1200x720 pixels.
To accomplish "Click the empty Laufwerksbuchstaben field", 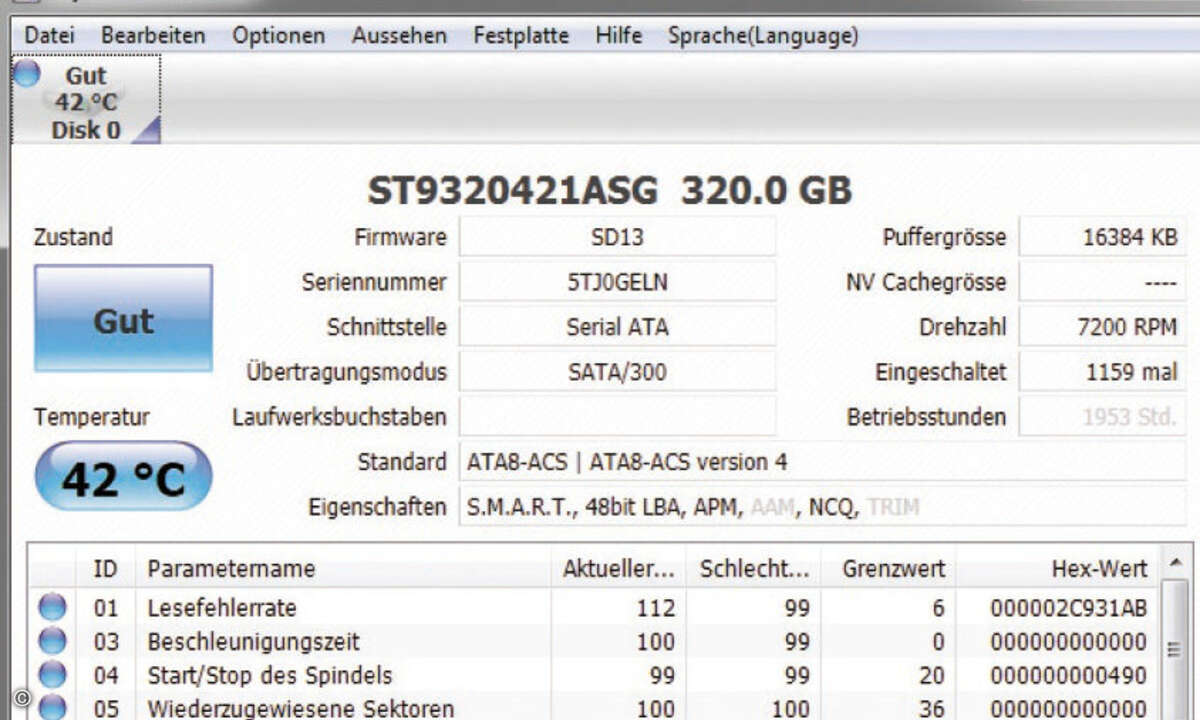I will pyautogui.click(x=617, y=416).
